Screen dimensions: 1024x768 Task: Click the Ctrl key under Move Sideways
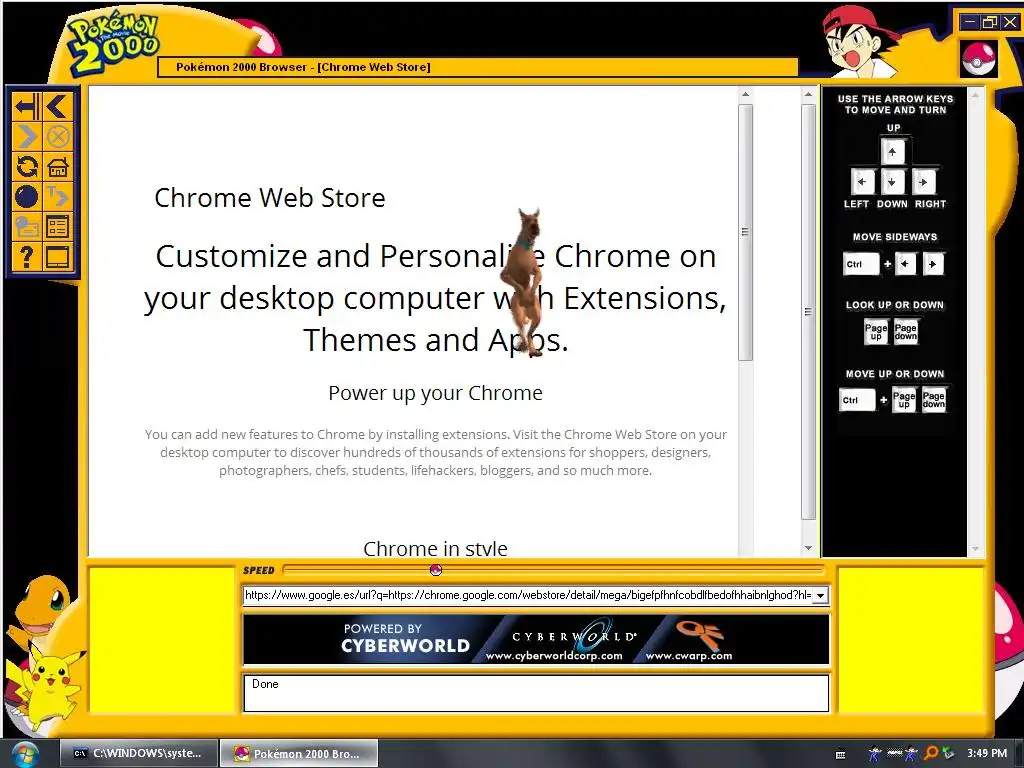point(861,264)
